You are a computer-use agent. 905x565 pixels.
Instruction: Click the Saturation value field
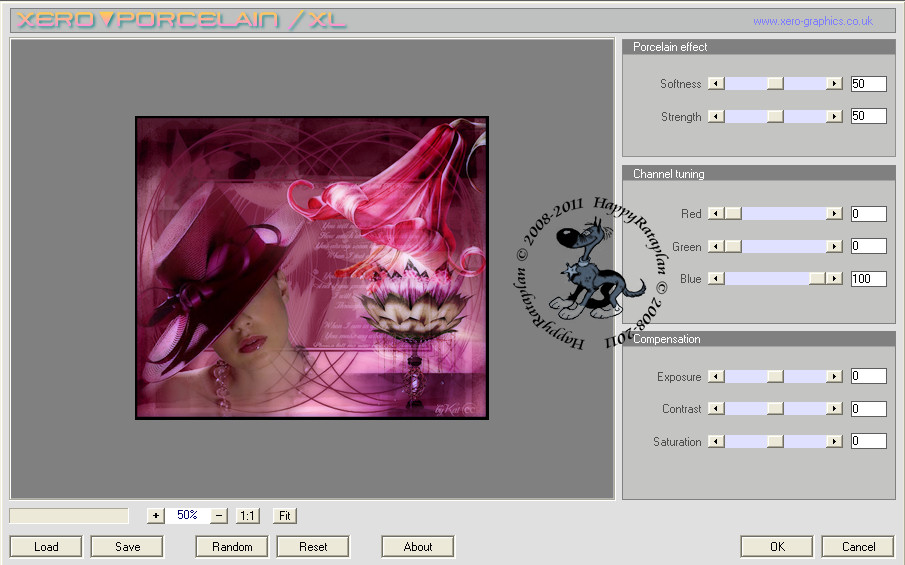pos(869,441)
